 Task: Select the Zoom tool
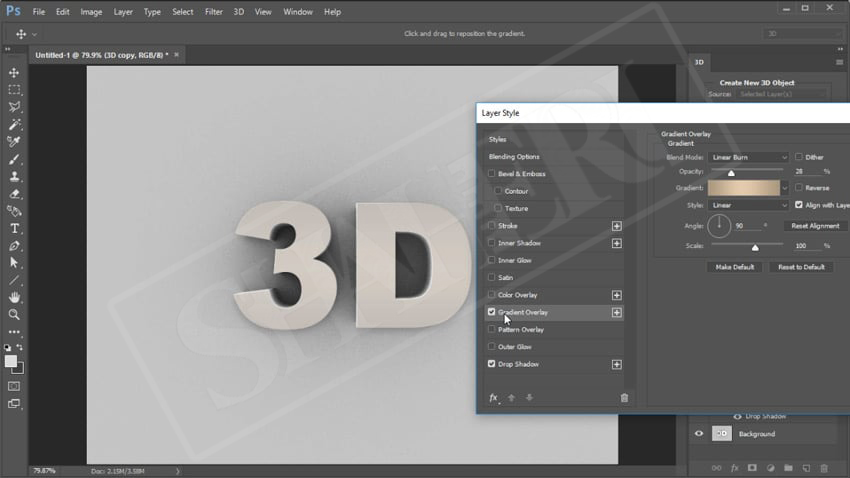(14, 314)
